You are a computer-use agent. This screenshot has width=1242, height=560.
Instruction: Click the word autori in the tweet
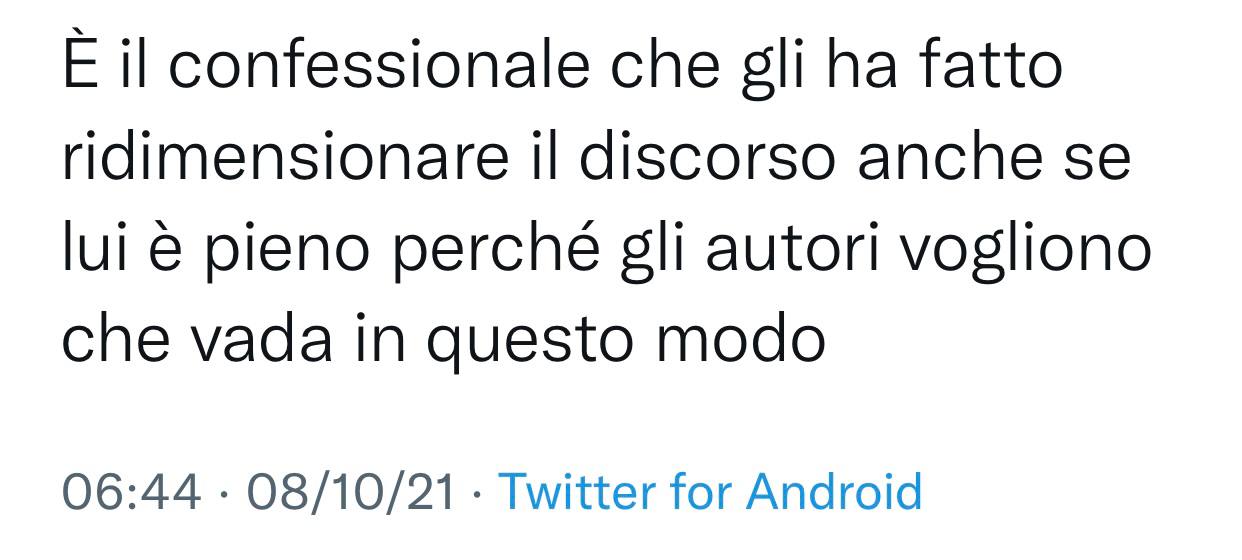795,250
